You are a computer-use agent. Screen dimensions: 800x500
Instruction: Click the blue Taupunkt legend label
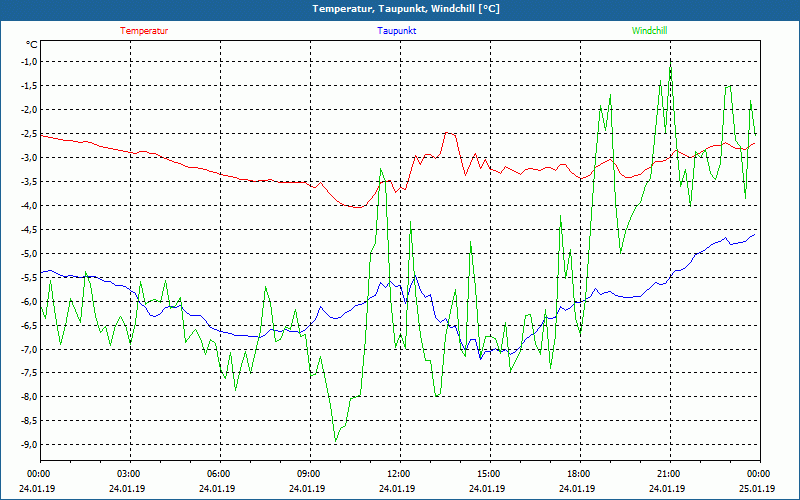pos(396,31)
